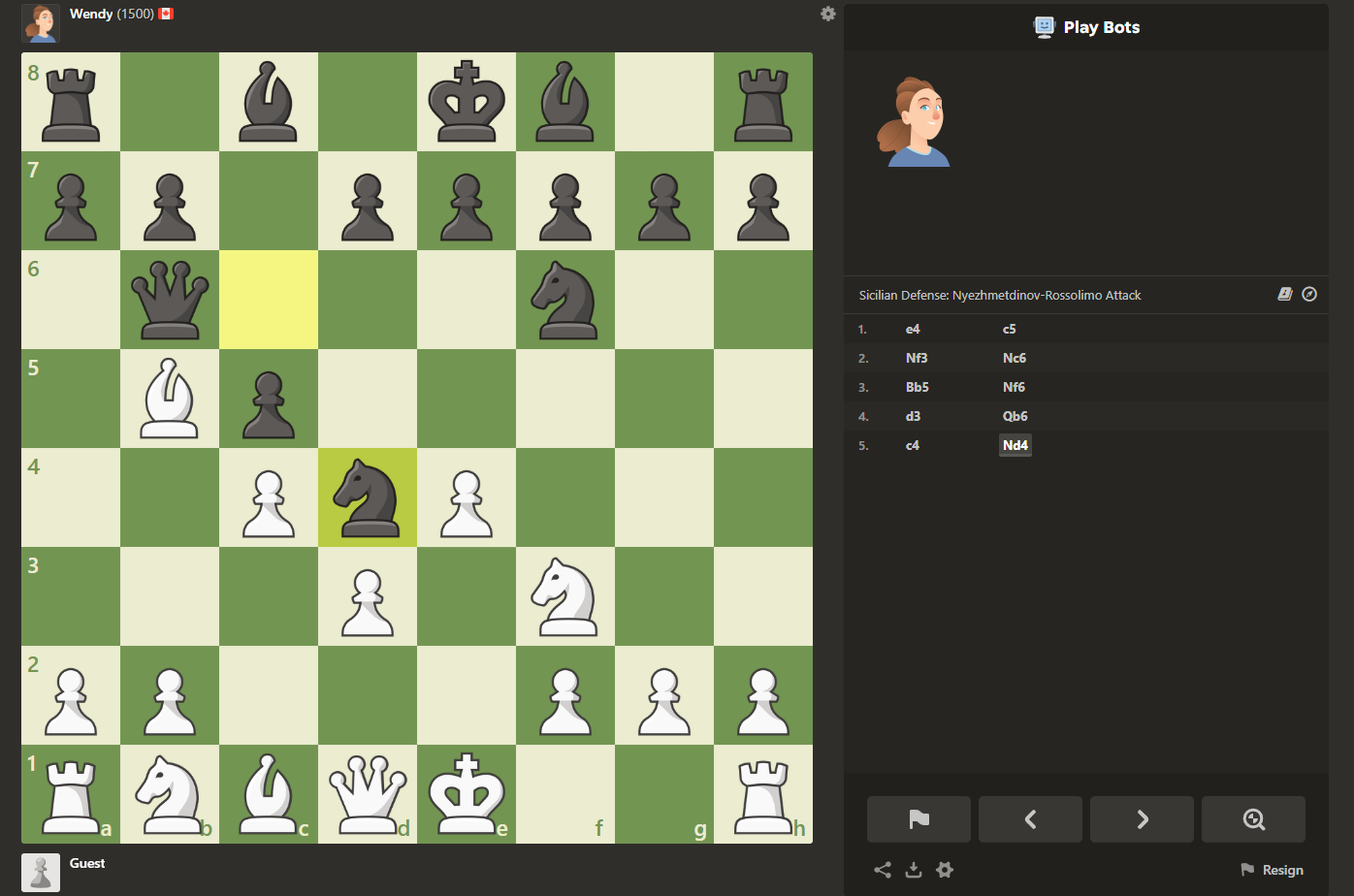The width and height of the screenshot is (1354, 896).
Task: Select move Qb6 in move list
Action: click(x=1015, y=416)
